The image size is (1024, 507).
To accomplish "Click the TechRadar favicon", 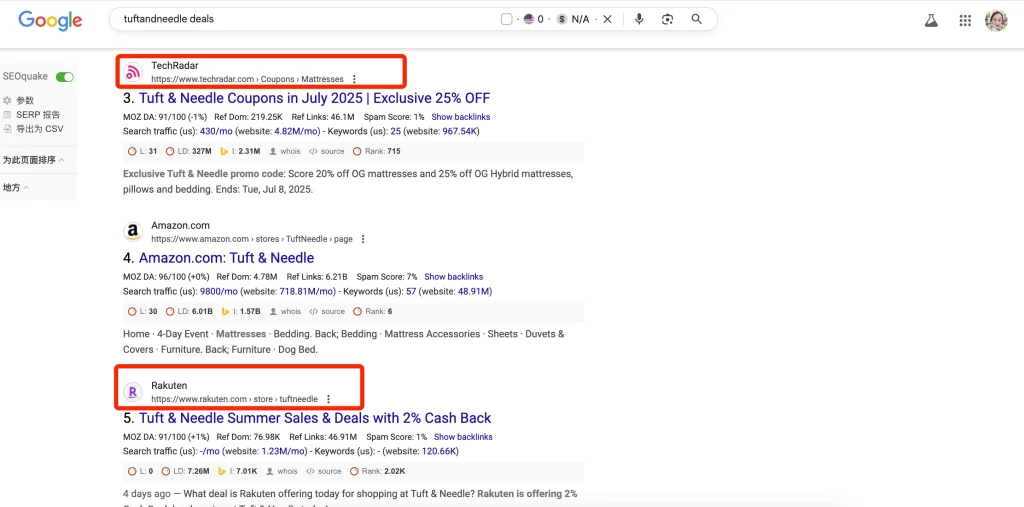I will click(133, 72).
